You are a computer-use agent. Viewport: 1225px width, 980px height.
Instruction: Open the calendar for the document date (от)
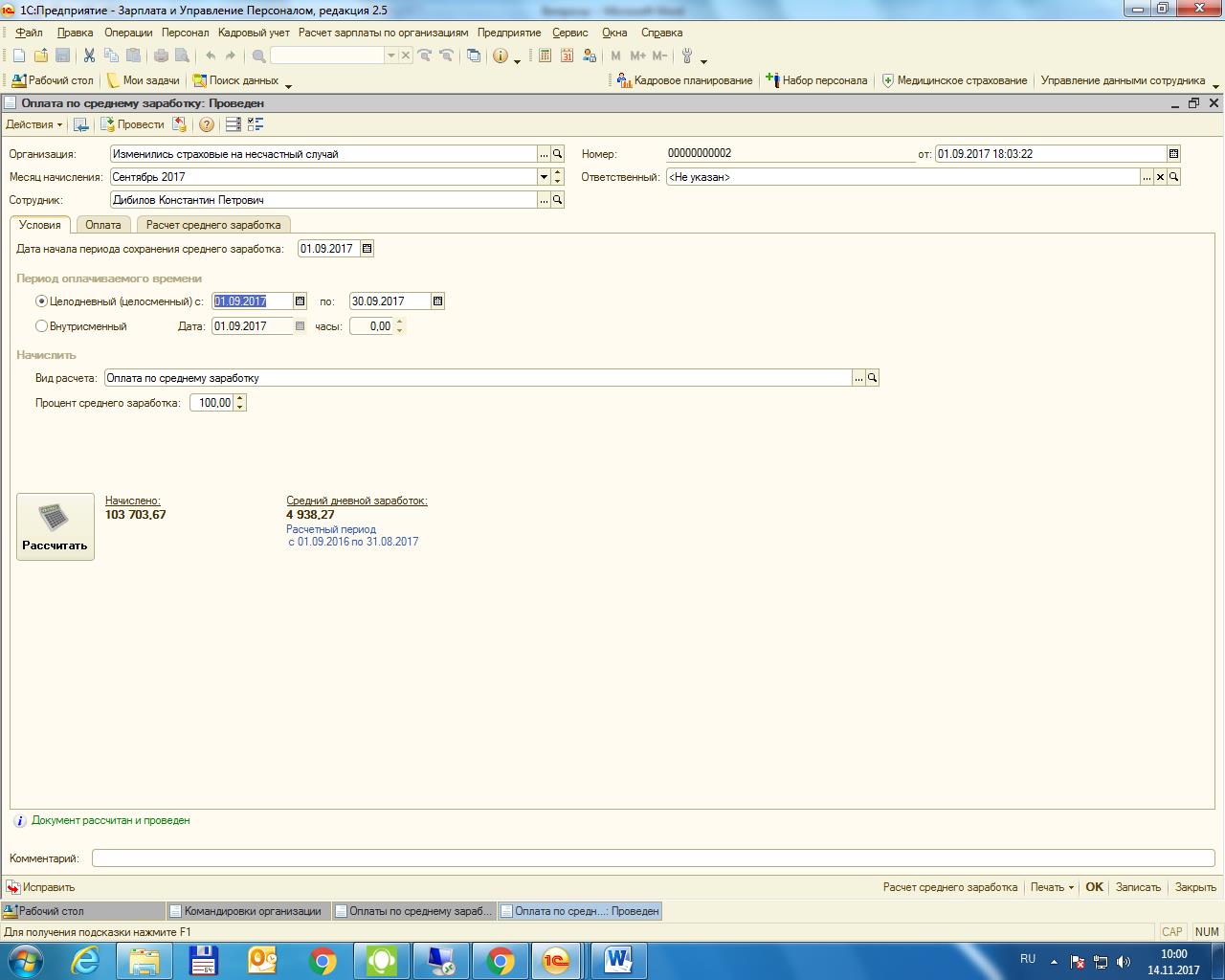point(1173,153)
